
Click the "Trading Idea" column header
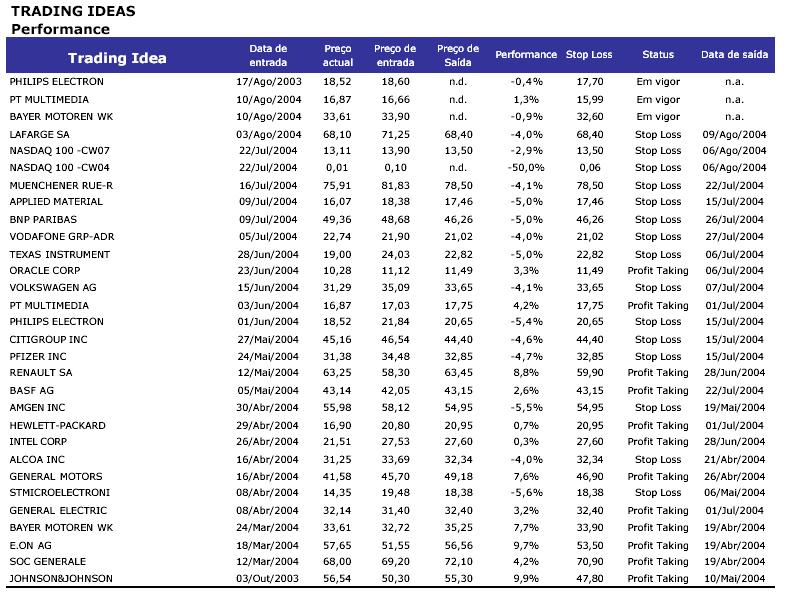pos(116,58)
